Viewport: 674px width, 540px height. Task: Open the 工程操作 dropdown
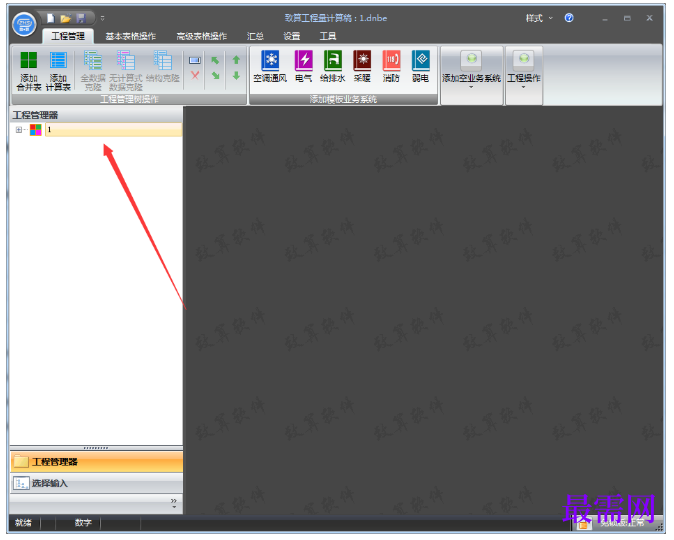pyautogui.click(x=524, y=70)
